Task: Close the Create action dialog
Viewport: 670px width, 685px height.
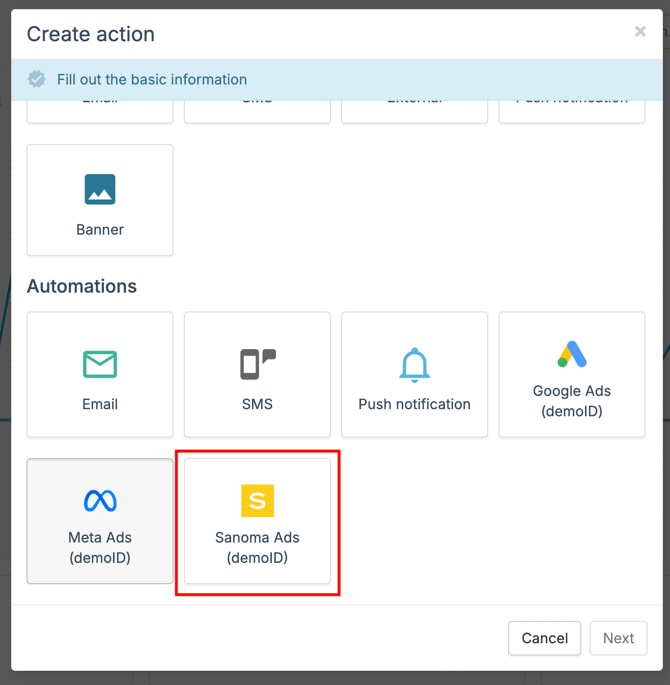Action: click(x=640, y=32)
